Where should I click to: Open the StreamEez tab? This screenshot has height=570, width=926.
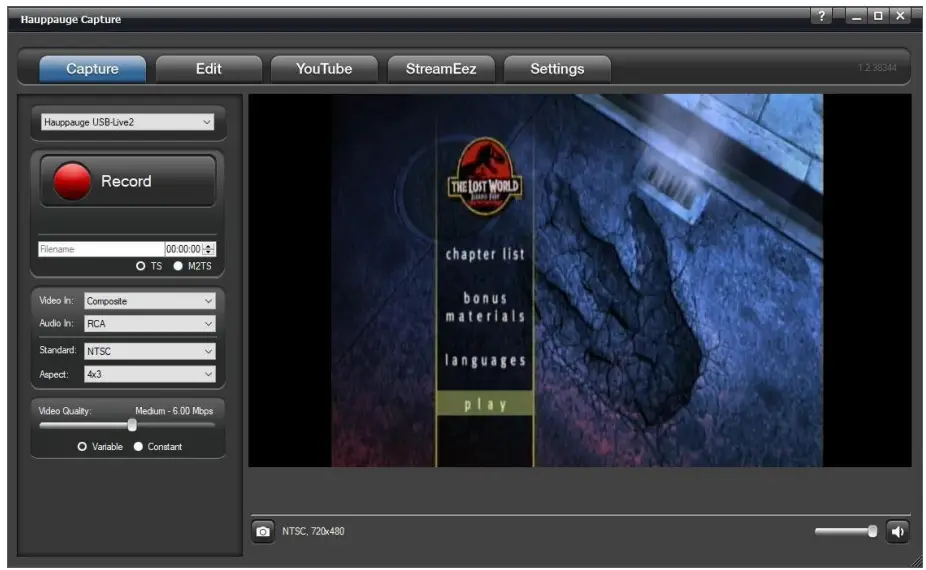[441, 69]
